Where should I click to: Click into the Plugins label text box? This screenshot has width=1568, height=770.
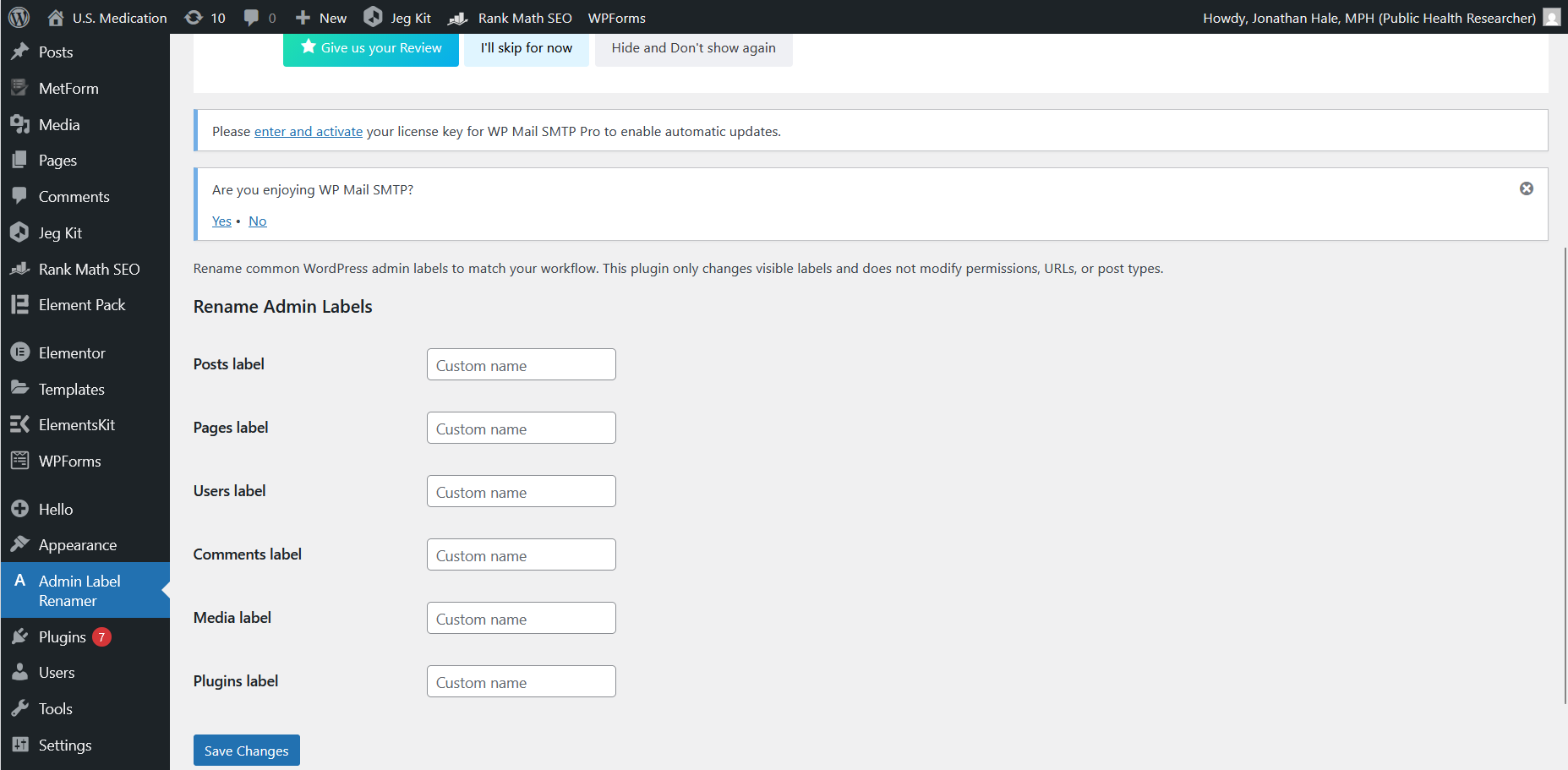521,681
